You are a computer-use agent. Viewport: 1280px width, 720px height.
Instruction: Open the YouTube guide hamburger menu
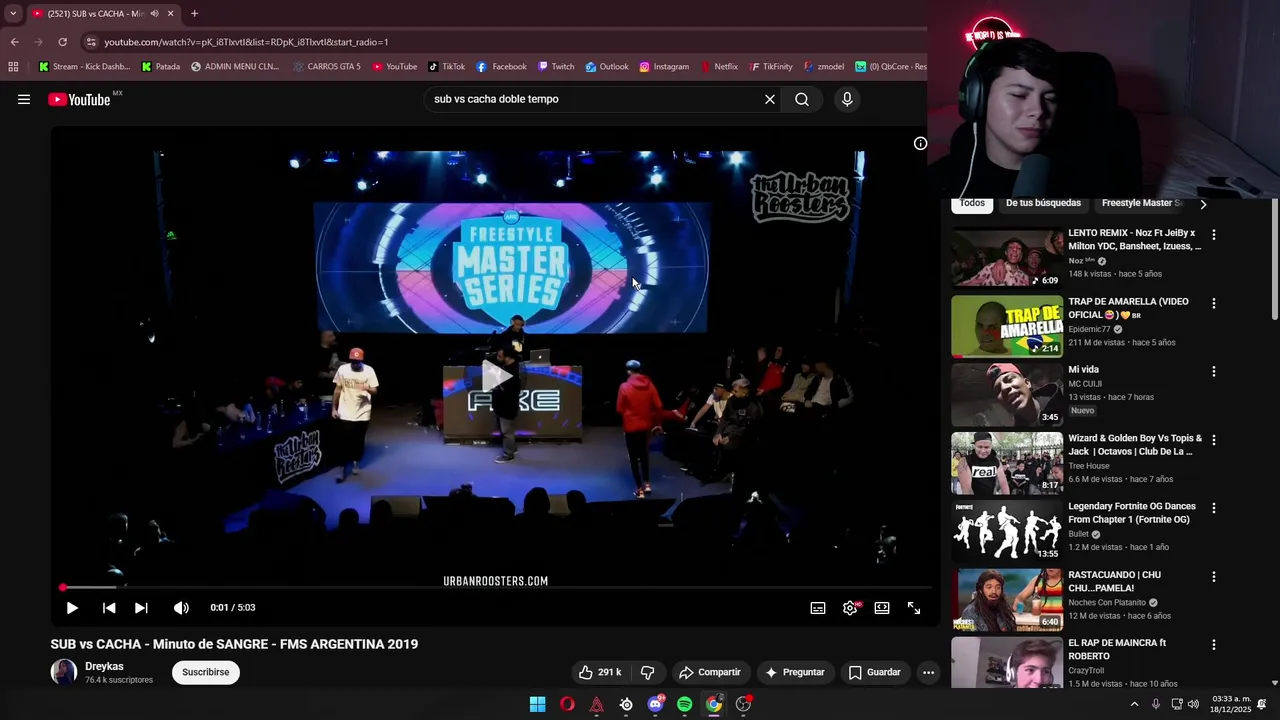(24, 99)
